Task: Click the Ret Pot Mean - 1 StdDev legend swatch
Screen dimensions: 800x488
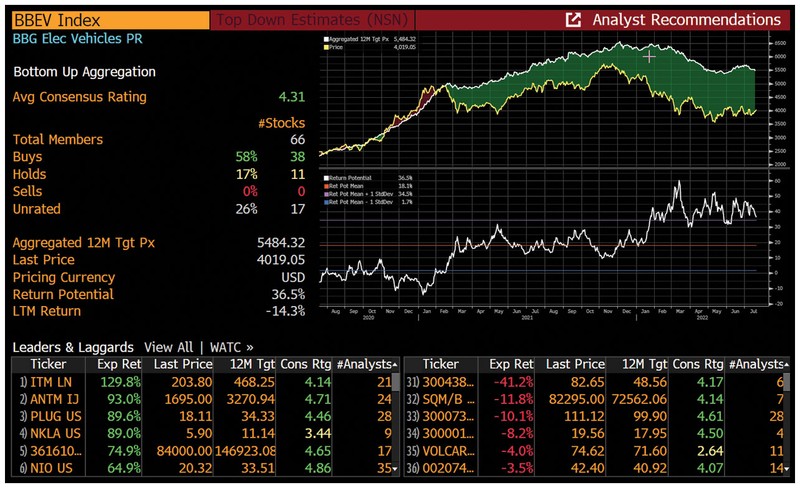Action: (x=327, y=203)
